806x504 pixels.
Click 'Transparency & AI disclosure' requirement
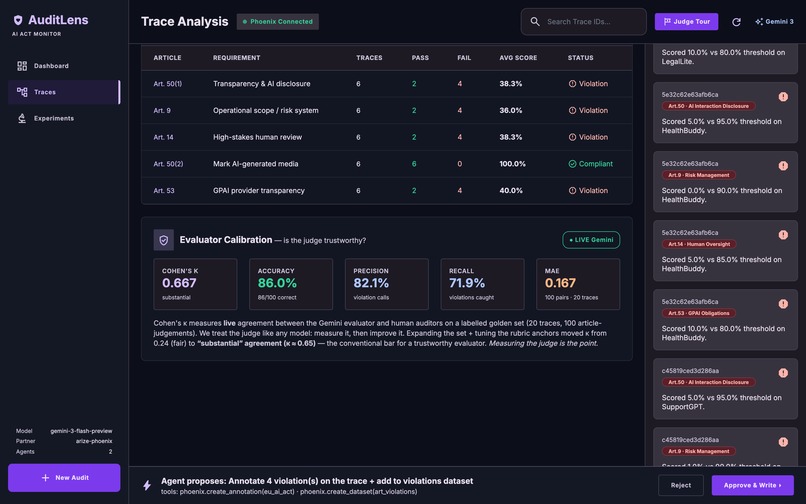262,84
